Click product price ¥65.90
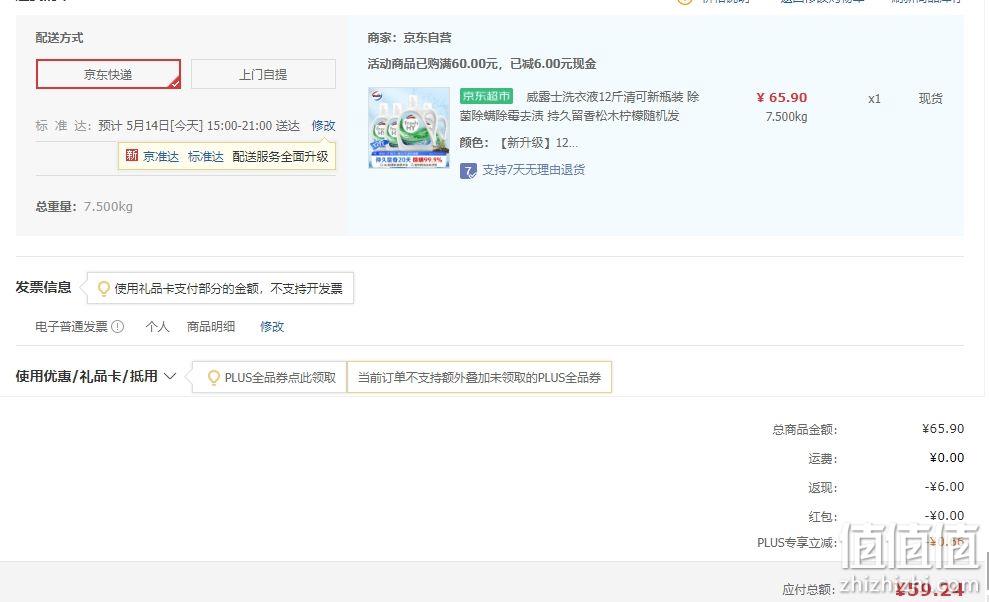Viewport: 989px width, 602px height. [781, 97]
